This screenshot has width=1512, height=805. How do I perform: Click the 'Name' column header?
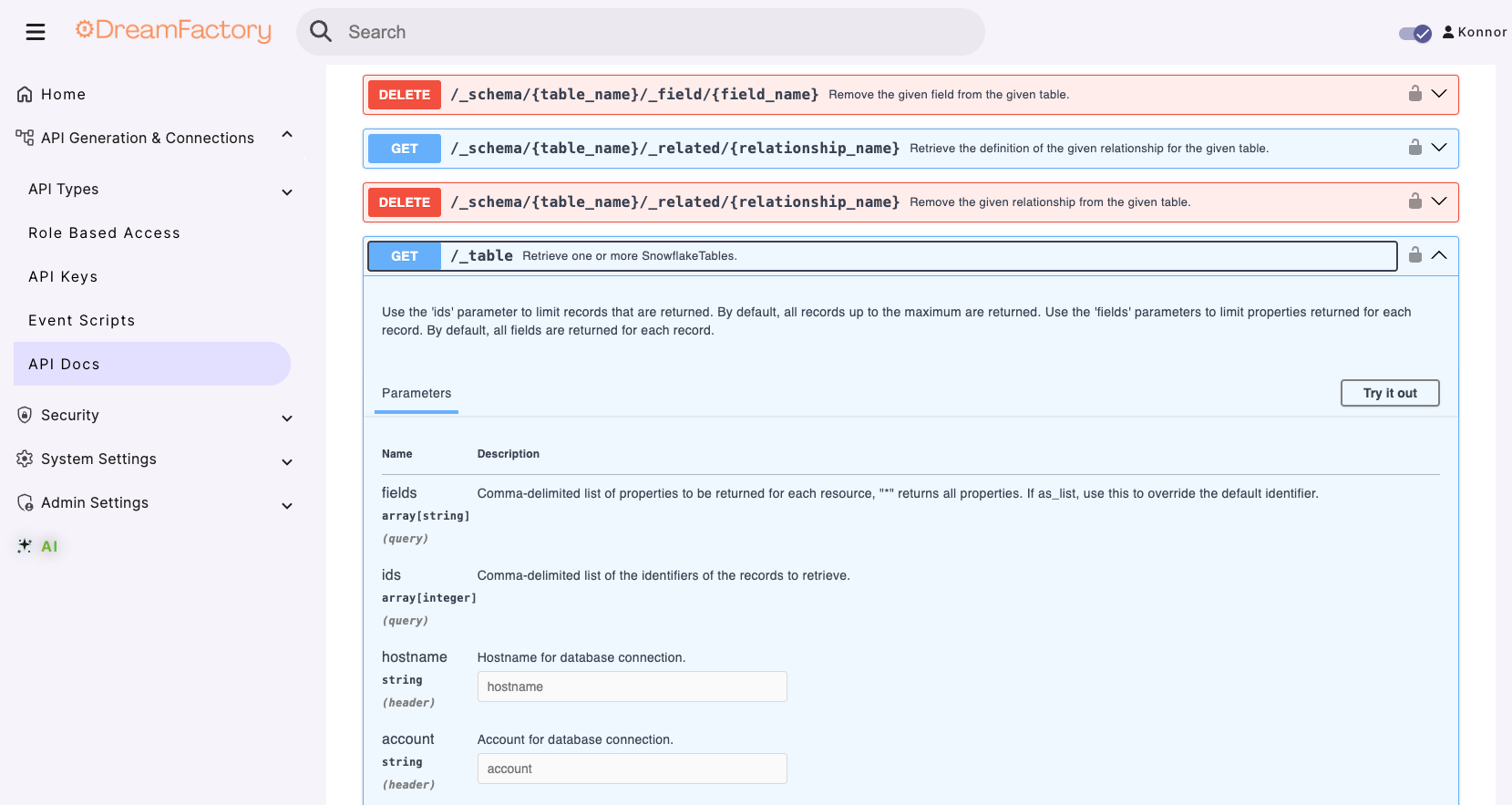pos(397,454)
